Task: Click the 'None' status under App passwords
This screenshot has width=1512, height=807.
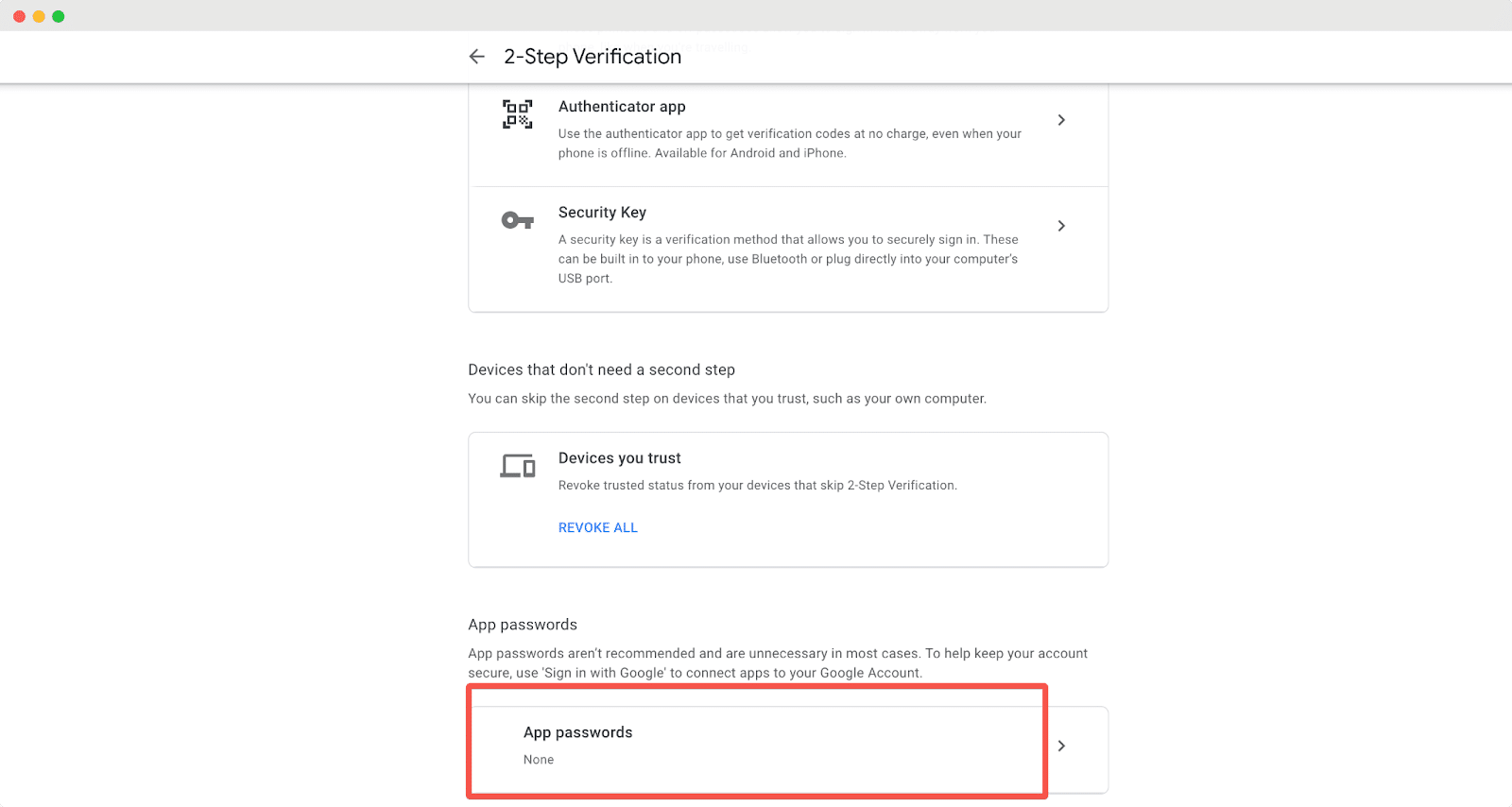Action: (x=539, y=760)
